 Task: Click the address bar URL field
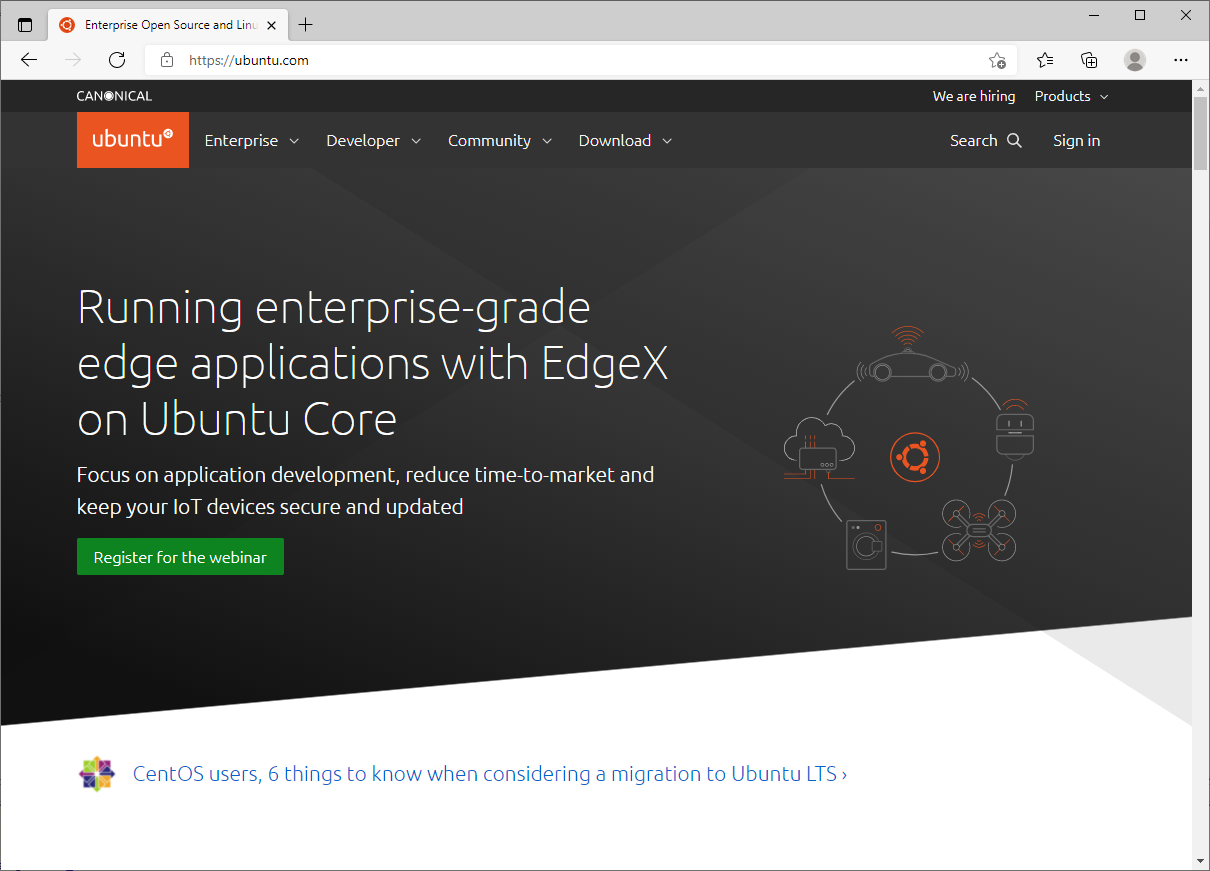click(x=580, y=60)
